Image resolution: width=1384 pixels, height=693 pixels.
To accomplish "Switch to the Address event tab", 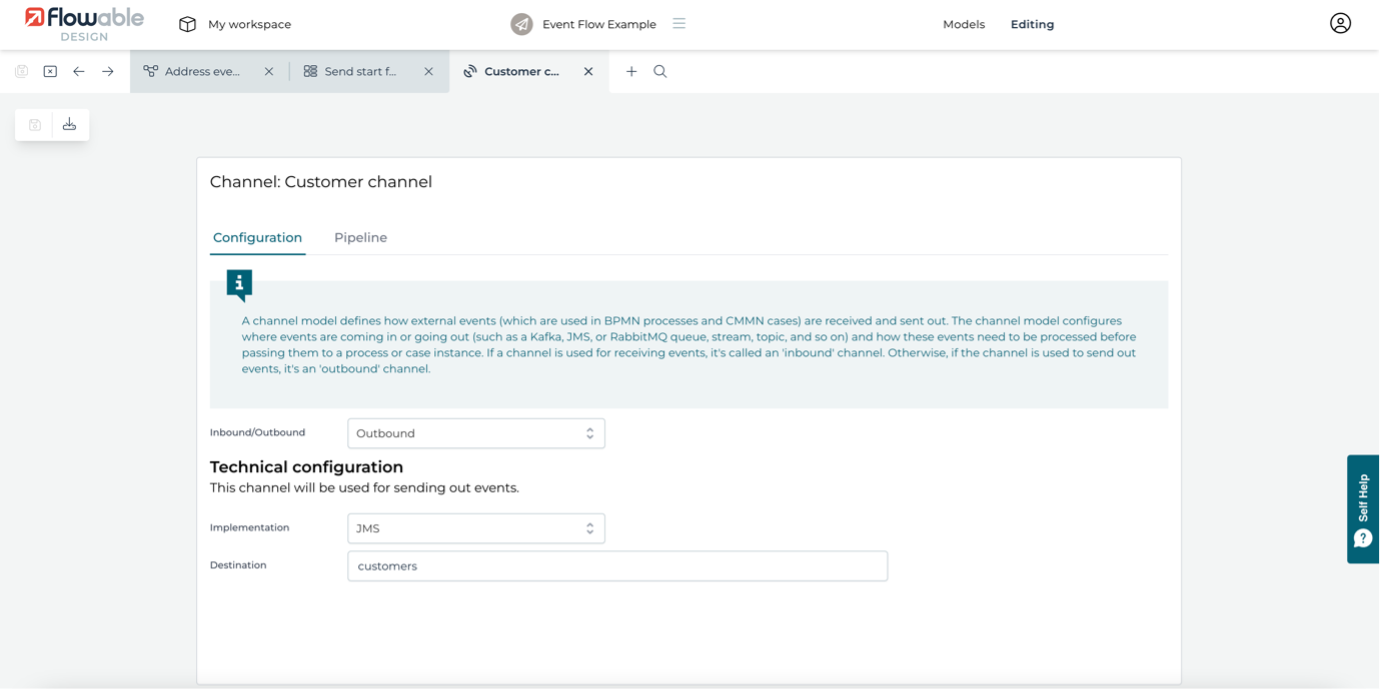I will click(200, 72).
